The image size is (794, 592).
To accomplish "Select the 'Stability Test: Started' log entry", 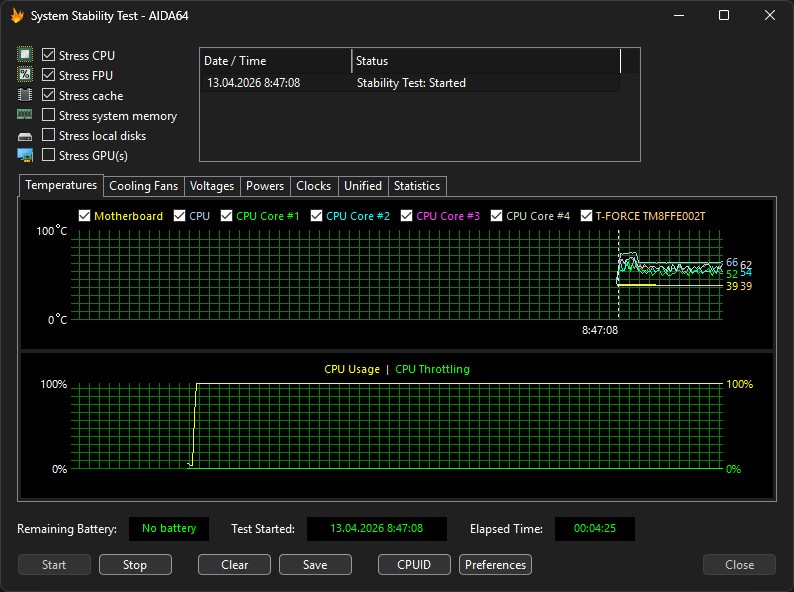I will coord(411,83).
